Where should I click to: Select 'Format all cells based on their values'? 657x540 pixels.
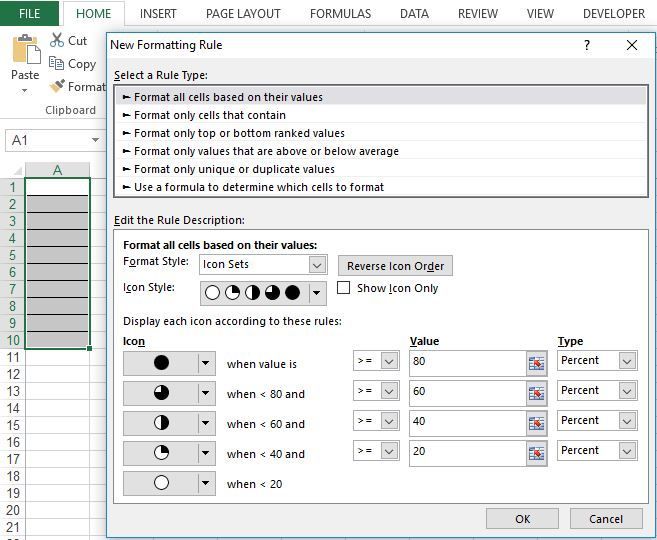[381, 97]
